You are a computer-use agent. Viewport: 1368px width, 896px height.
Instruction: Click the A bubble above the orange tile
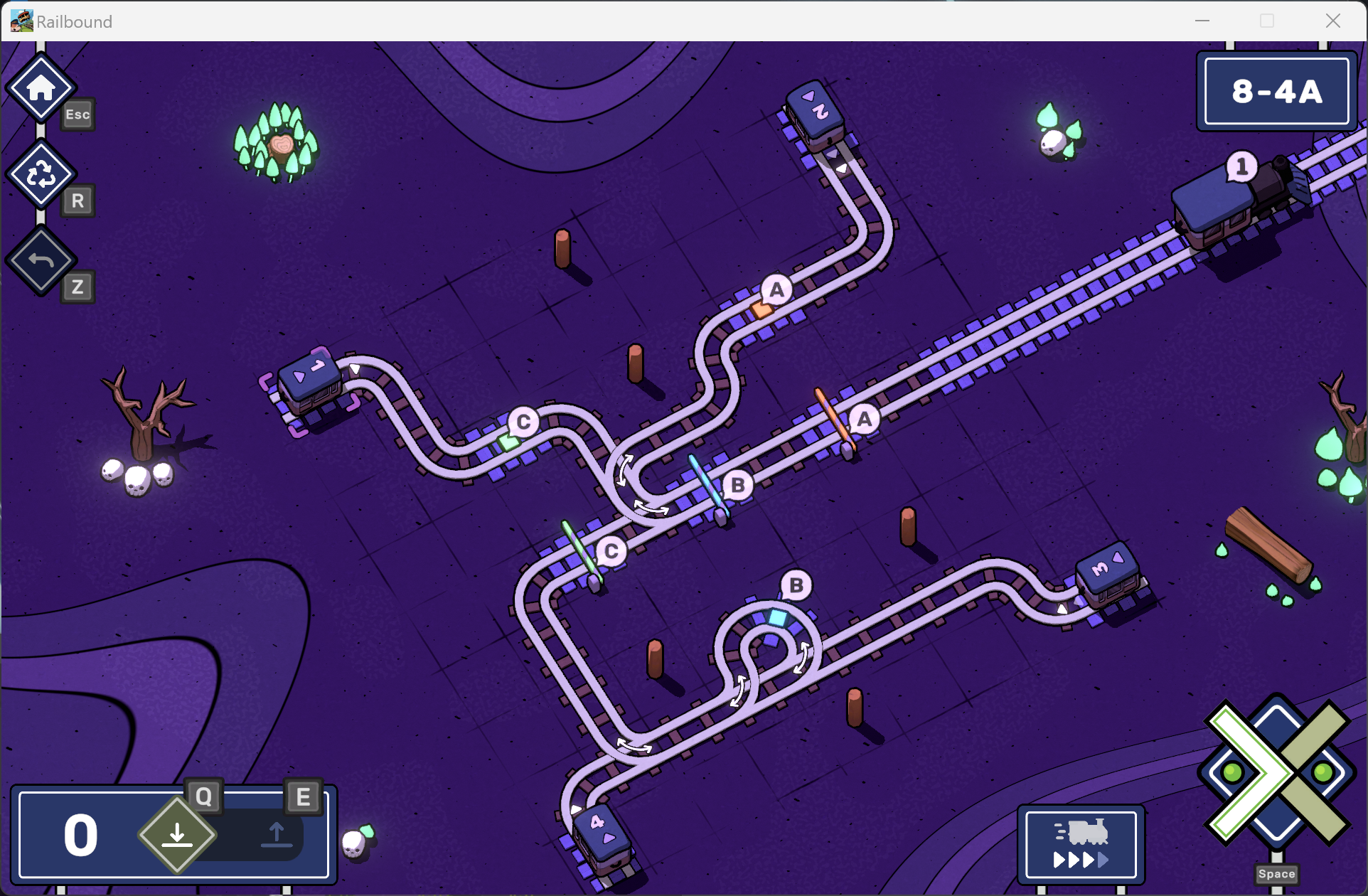(776, 289)
